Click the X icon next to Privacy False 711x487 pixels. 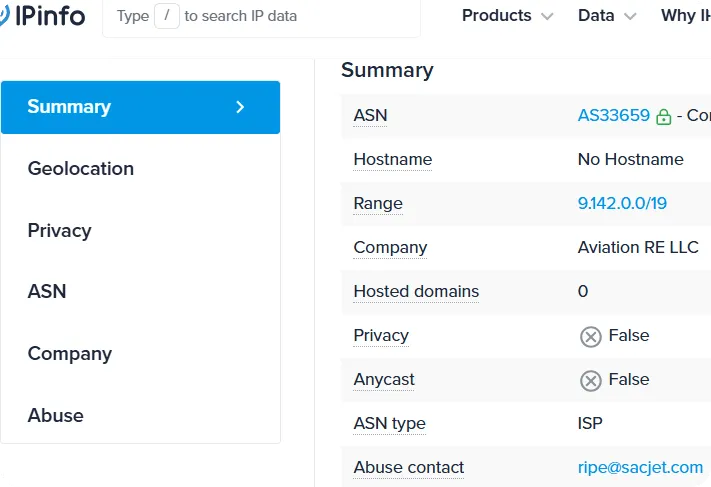pos(590,337)
